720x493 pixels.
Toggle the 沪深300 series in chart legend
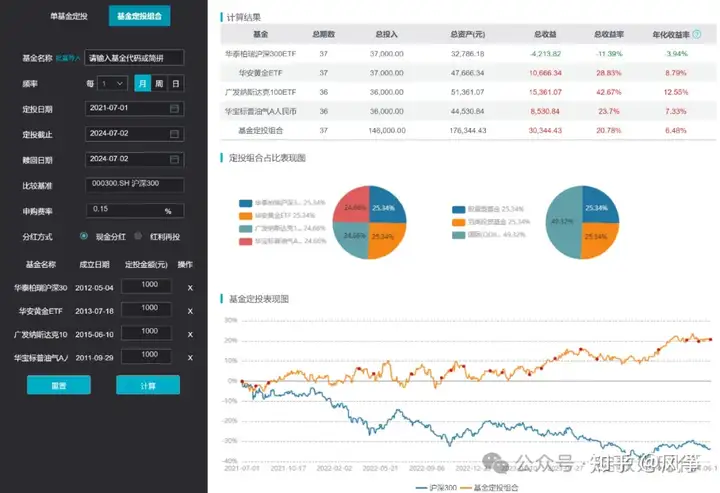pyautogui.click(x=436, y=487)
